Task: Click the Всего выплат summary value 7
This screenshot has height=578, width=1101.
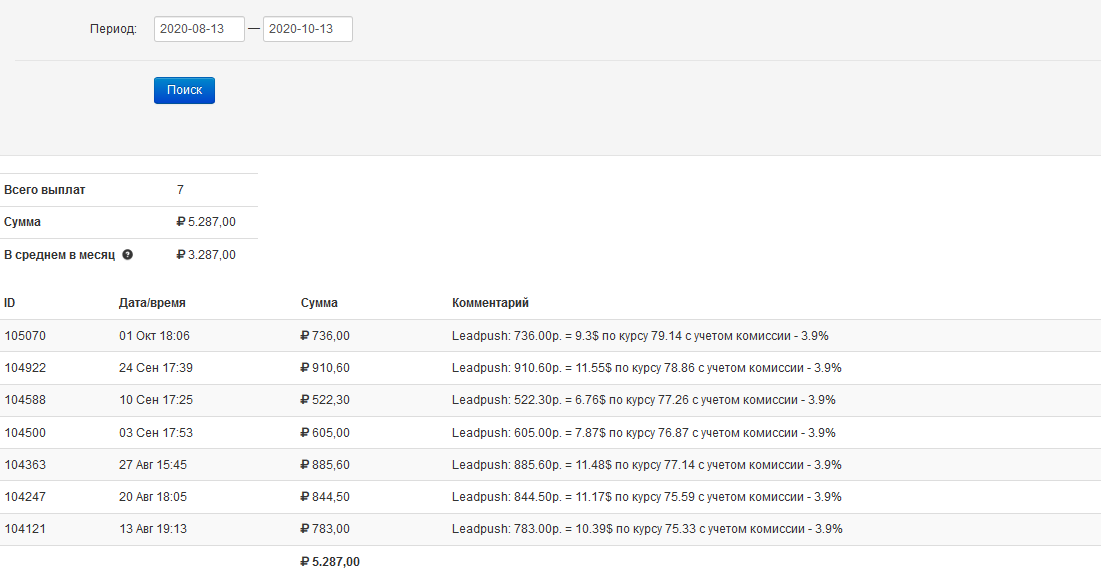Action: coord(180,190)
